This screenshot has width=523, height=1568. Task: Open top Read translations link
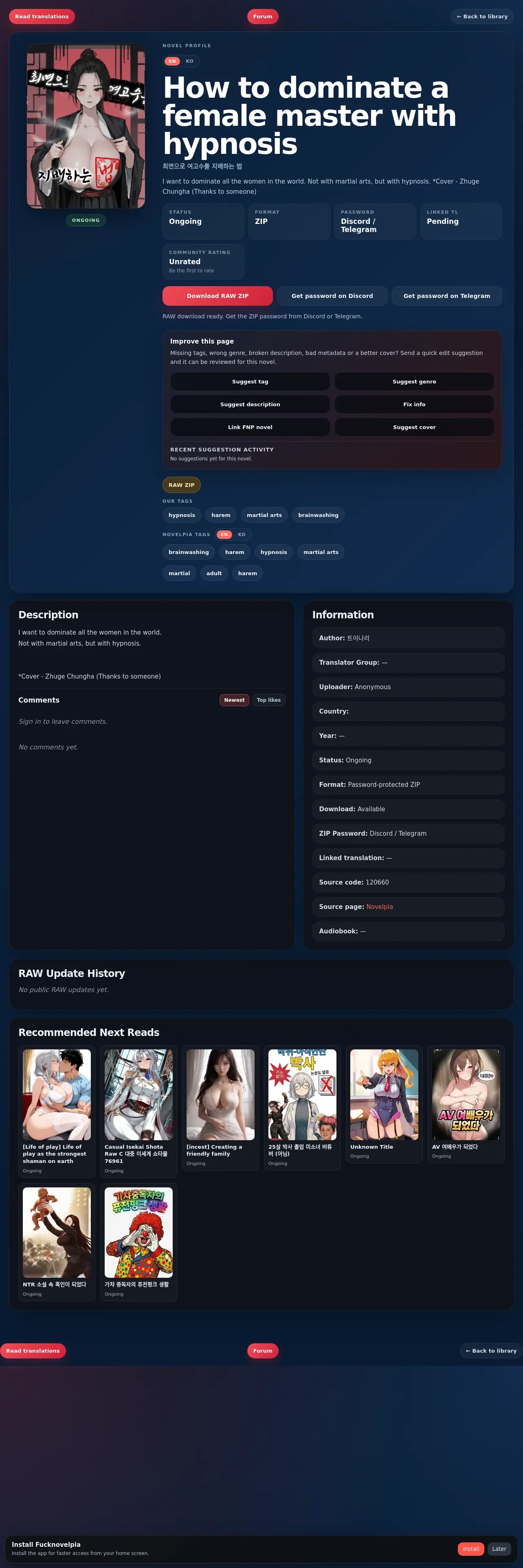(42, 16)
